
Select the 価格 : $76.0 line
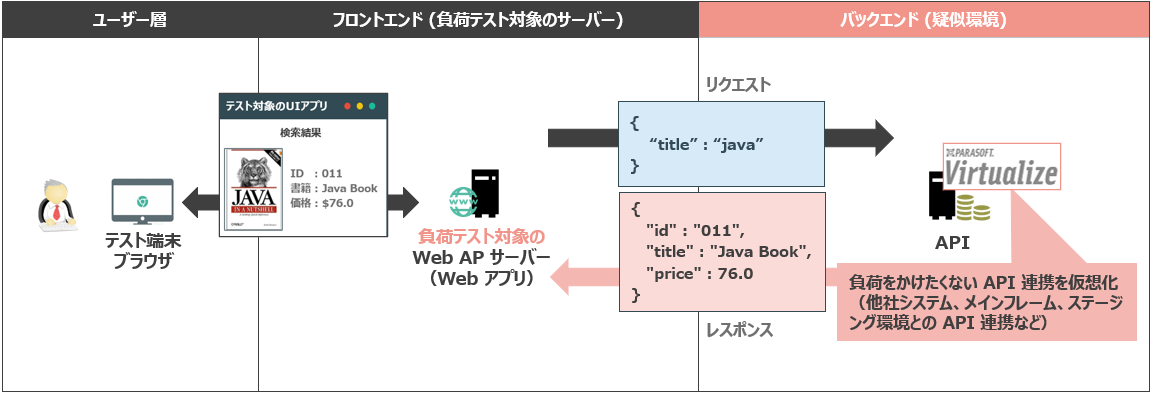coord(322,203)
